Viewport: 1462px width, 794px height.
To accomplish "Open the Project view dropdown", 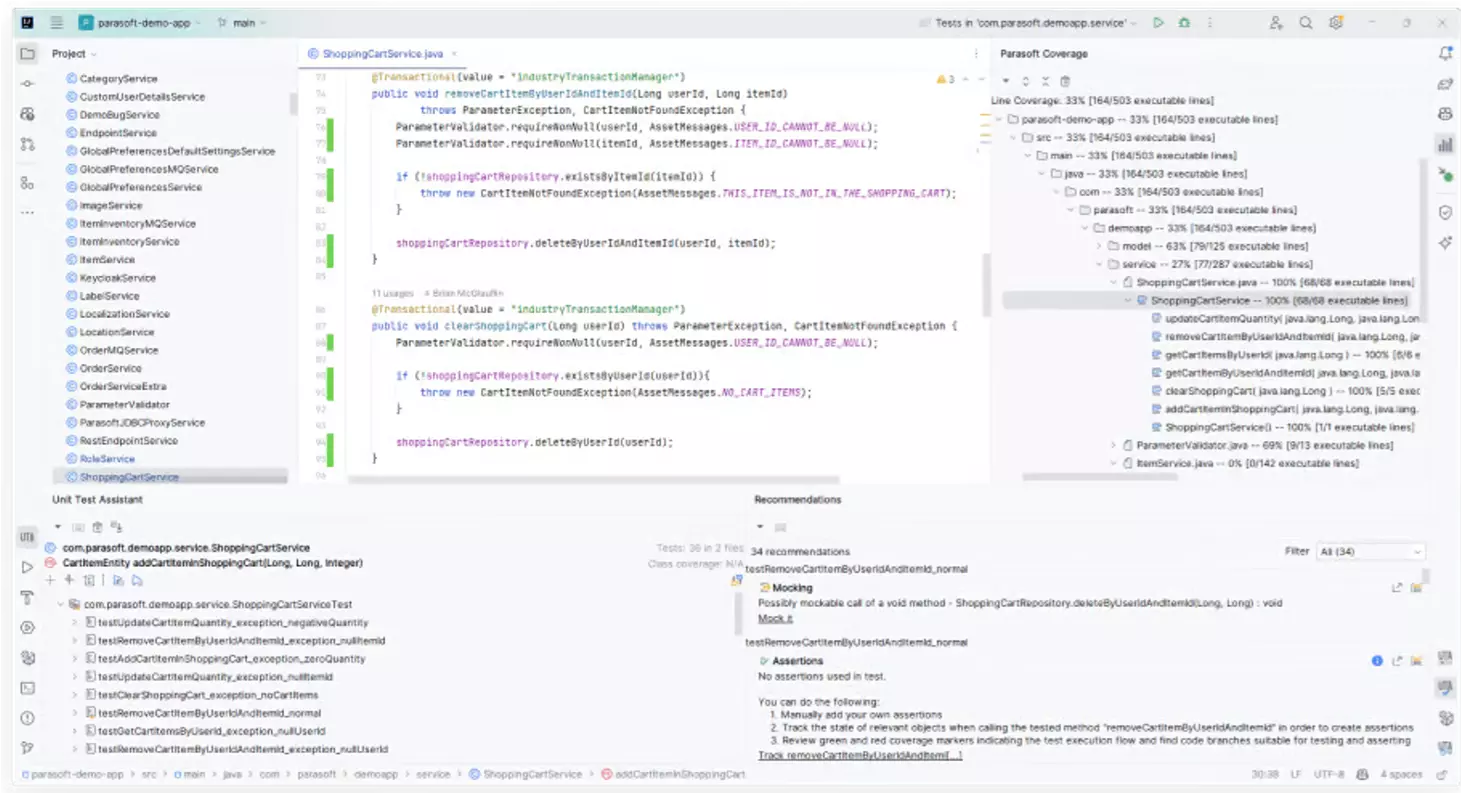I will point(75,54).
